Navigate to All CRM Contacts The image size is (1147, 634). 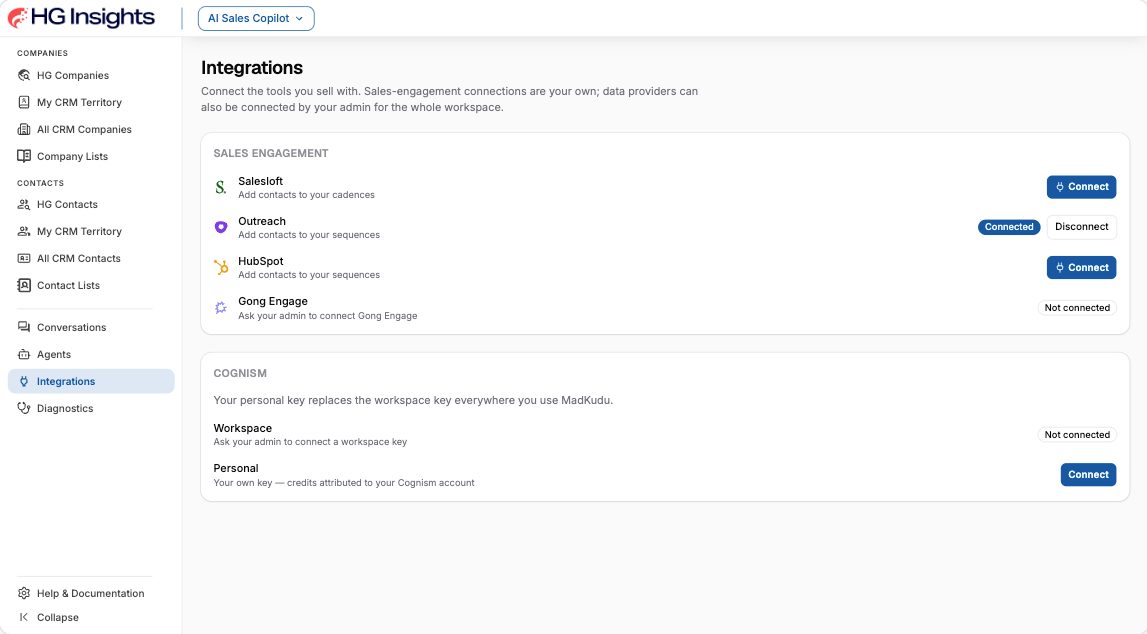(91, 259)
